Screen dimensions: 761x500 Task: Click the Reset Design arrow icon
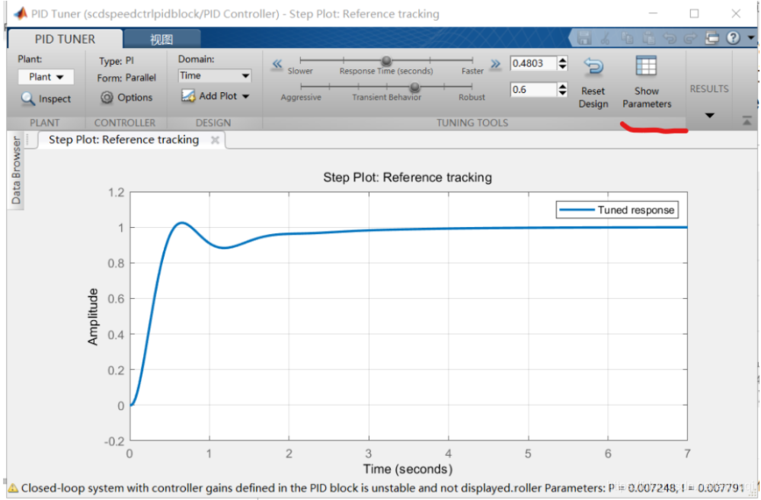pos(593,68)
